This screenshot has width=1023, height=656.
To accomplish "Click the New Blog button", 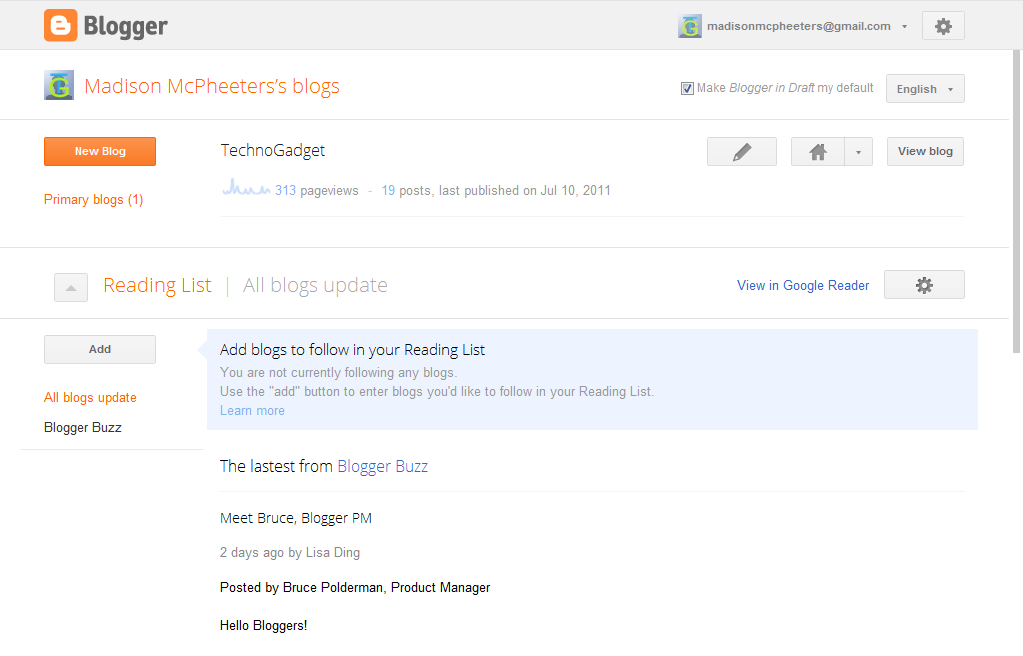I will 100,151.
